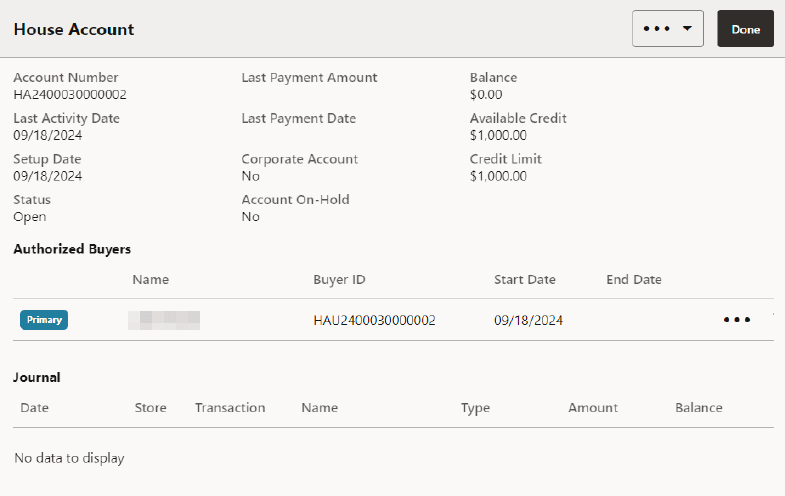Click the Done button
The image size is (785, 496).
745,29
